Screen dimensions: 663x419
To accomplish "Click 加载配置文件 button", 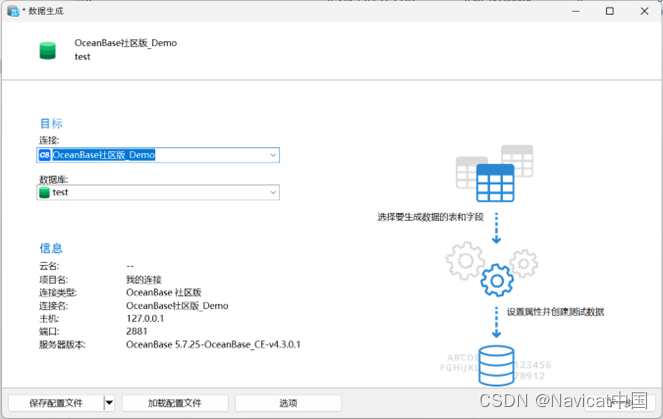I will [x=175, y=403].
